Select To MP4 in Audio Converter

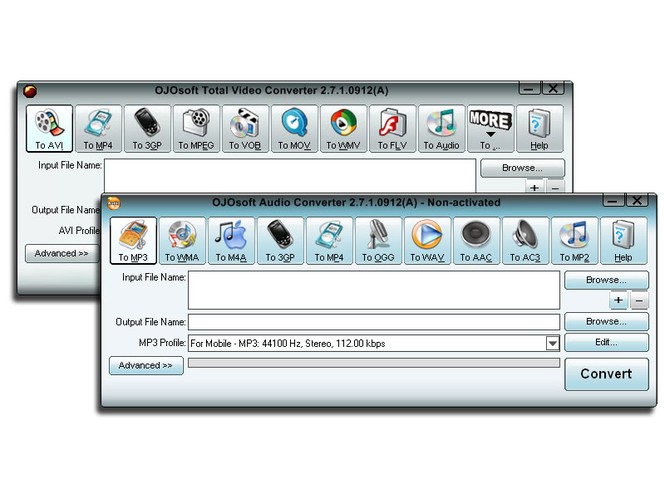point(329,241)
